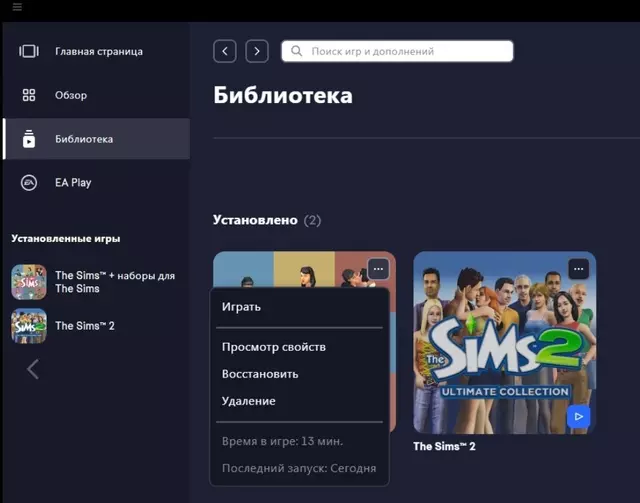Click the magnifier icon in search box
The height and width of the screenshot is (503, 640).
297,51
